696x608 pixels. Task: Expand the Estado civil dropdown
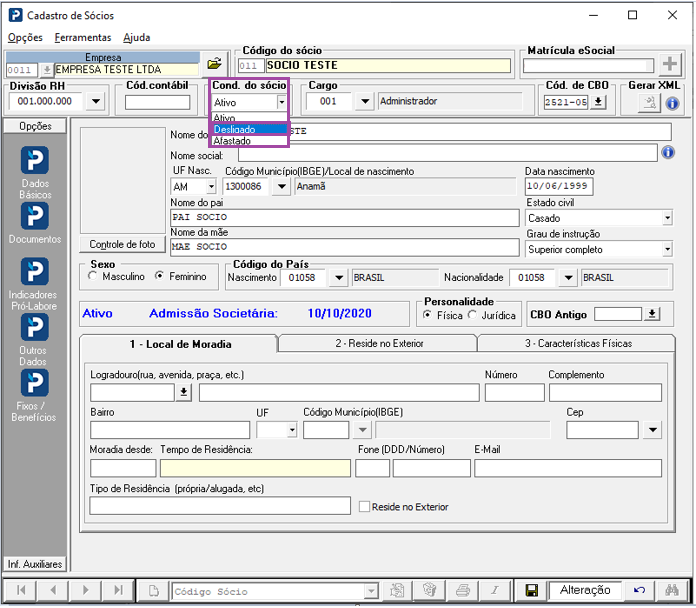click(x=667, y=218)
